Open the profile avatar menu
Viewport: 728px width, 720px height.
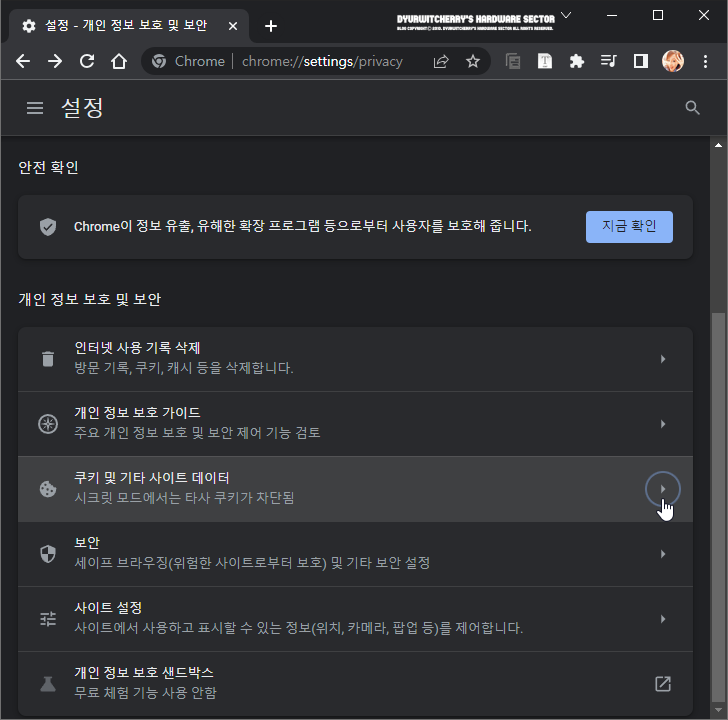click(673, 61)
